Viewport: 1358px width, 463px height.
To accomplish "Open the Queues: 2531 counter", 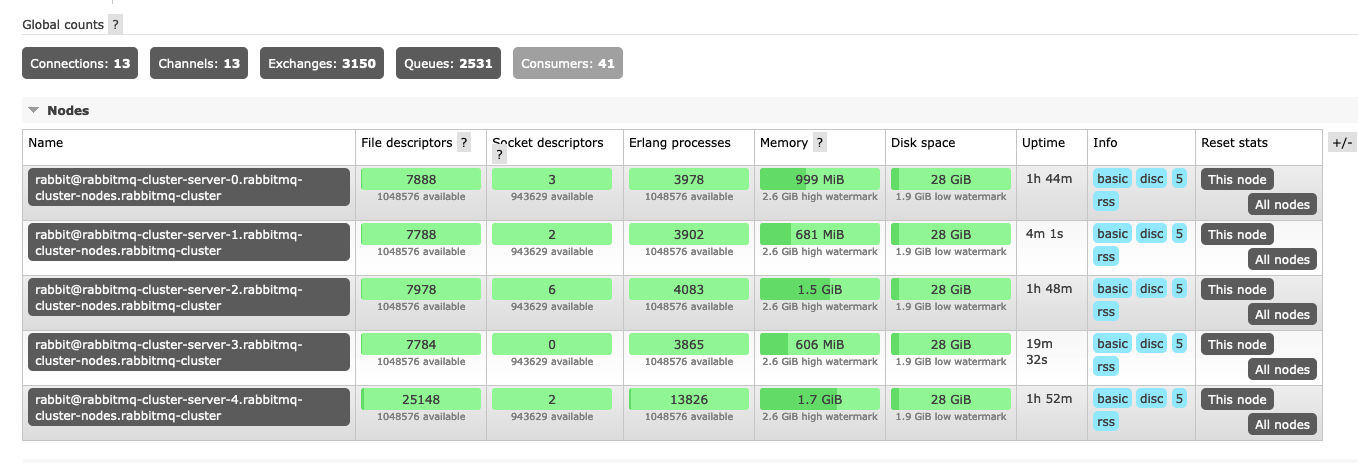I will pos(448,63).
